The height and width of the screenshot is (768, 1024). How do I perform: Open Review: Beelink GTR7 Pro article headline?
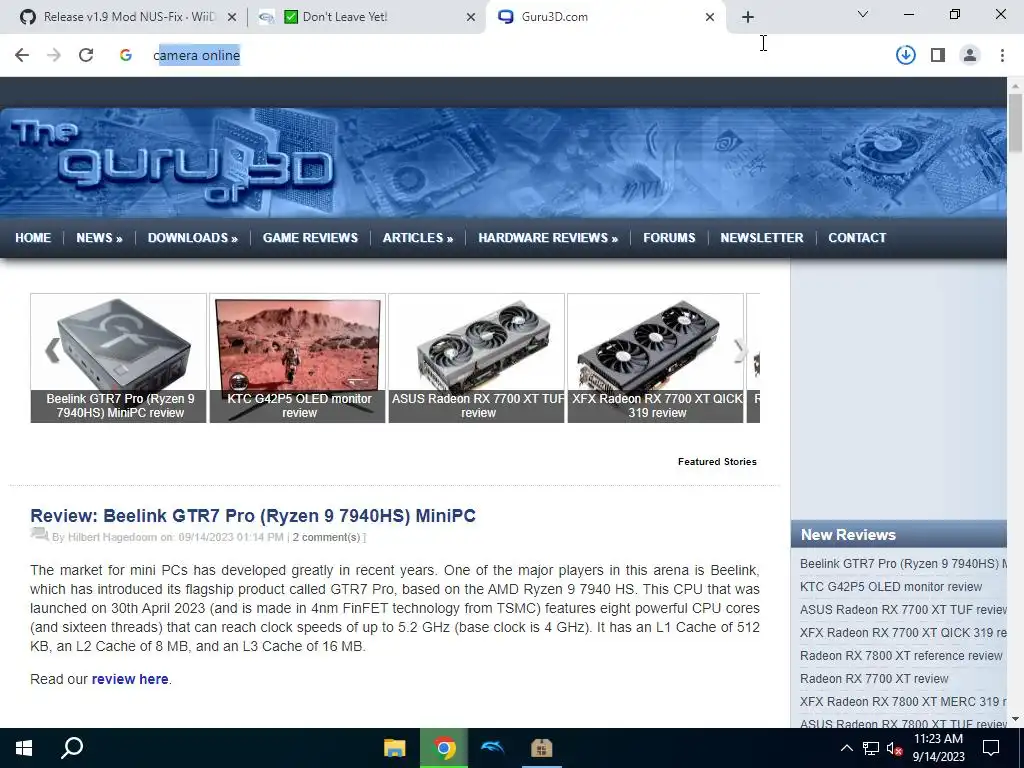coord(253,515)
